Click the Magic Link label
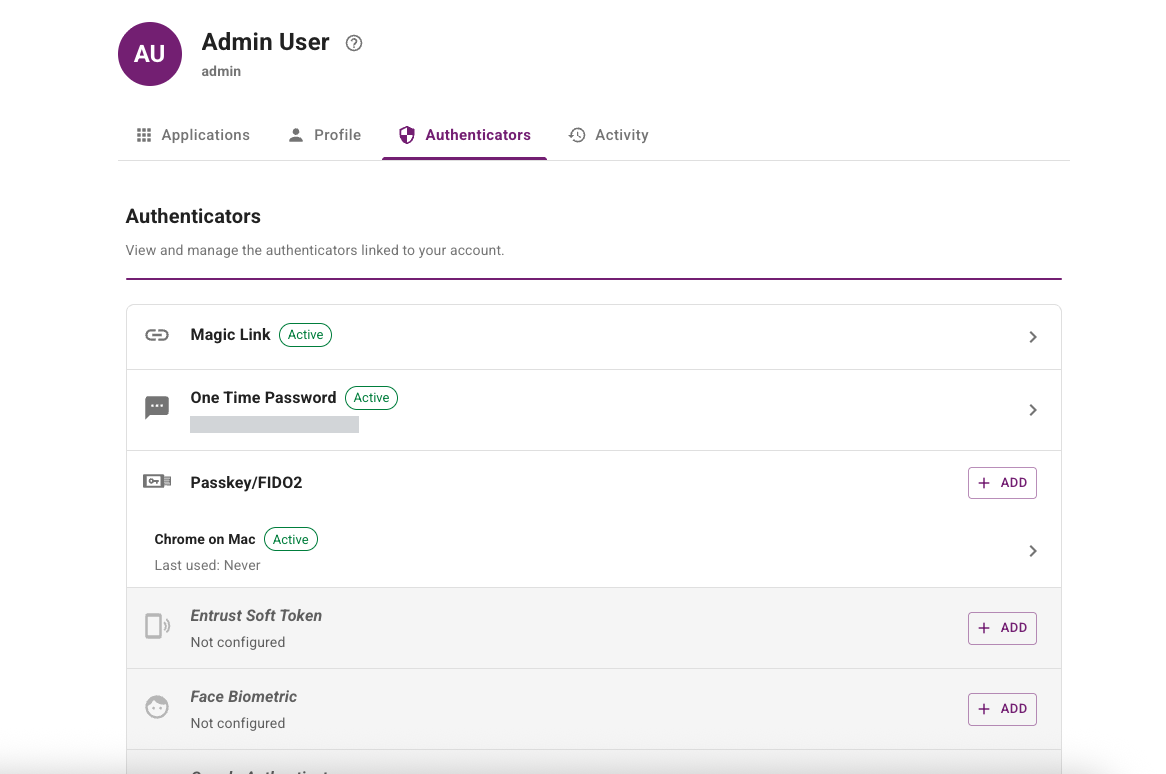This screenshot has height=774, width=1166. tap(231, 335)
